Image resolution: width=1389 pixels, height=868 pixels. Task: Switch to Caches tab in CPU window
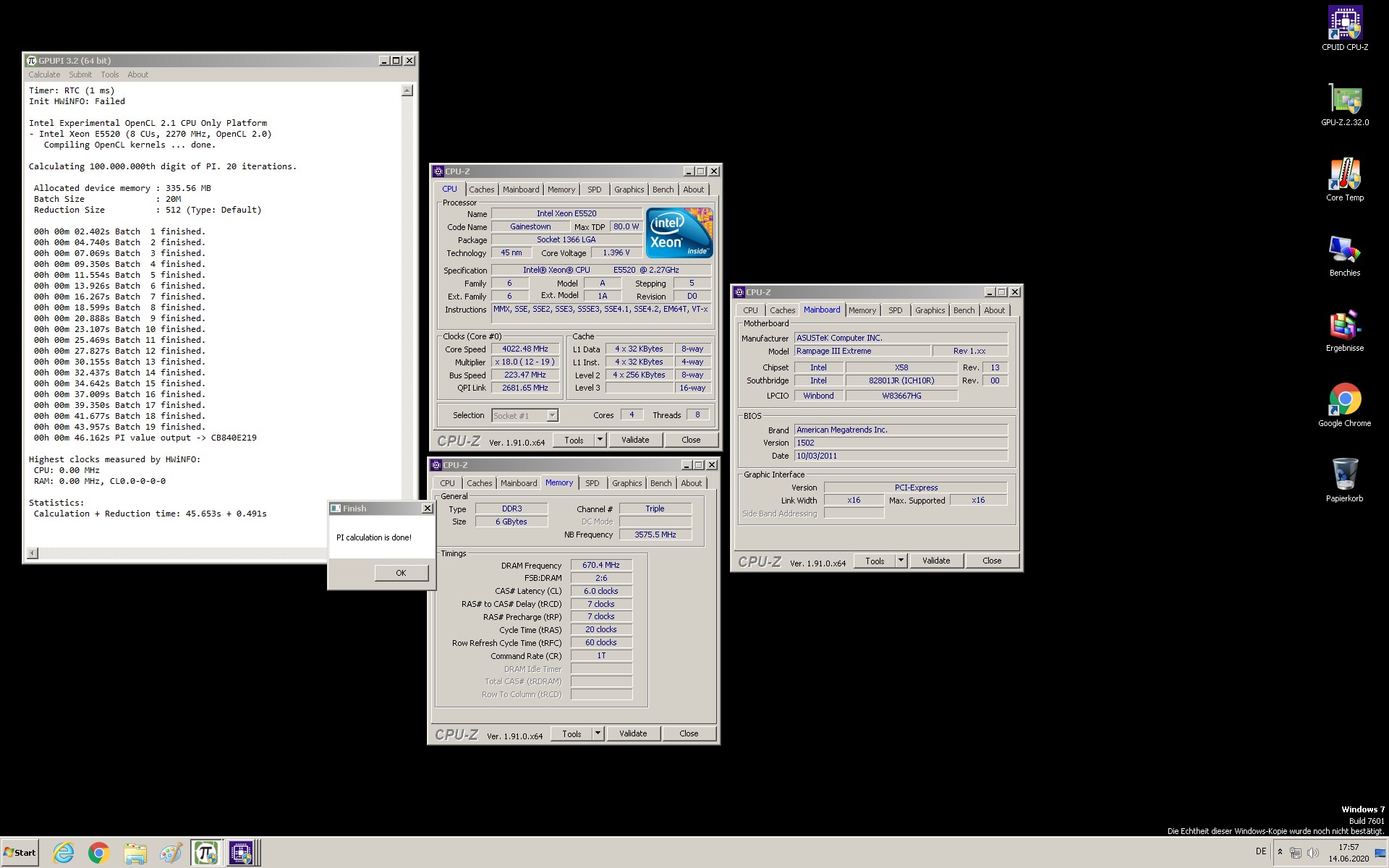click(x=482, y=190)
